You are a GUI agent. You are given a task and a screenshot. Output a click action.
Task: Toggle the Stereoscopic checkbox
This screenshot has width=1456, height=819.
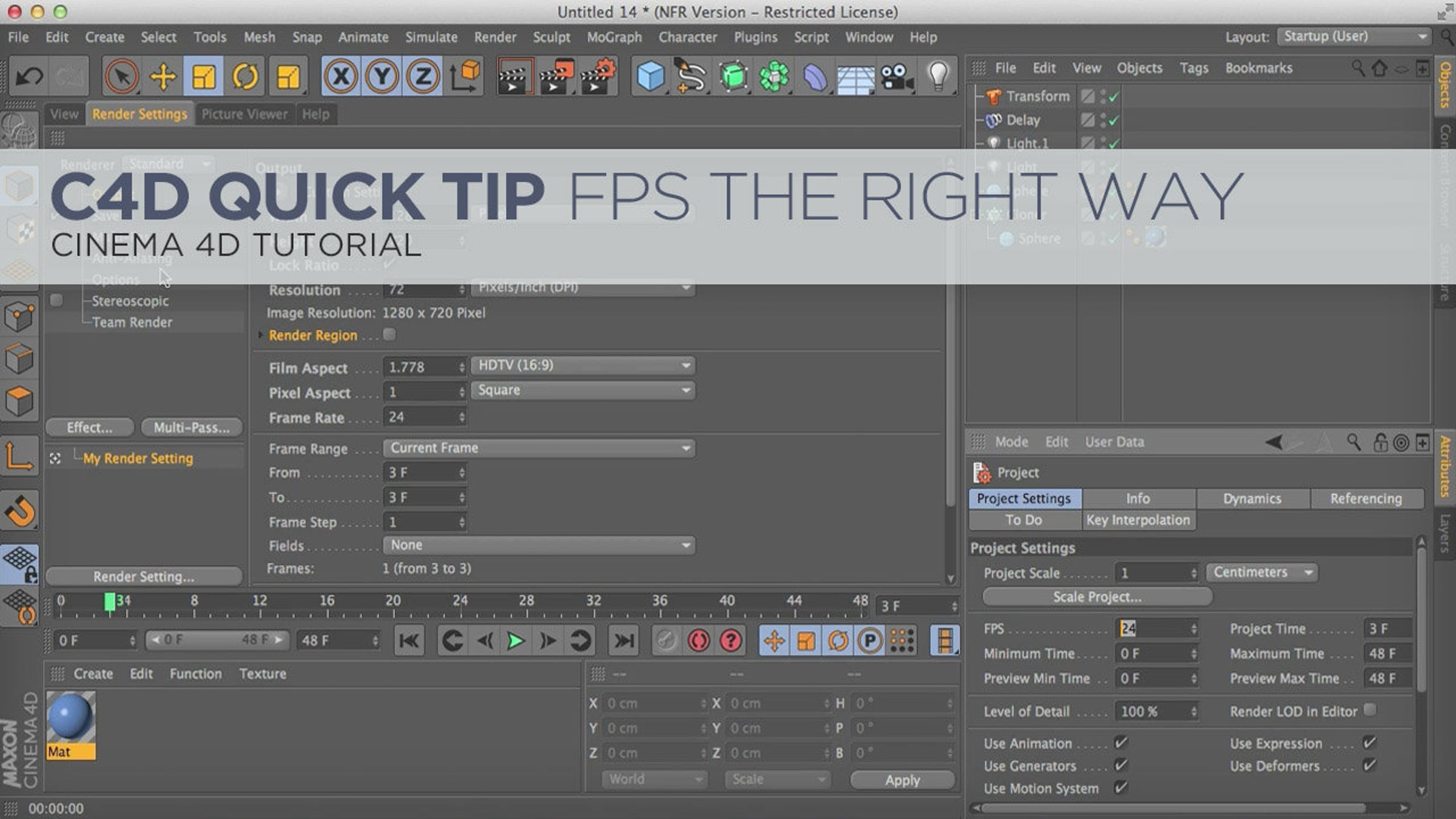pyautogui.click(x=56, y=300)
